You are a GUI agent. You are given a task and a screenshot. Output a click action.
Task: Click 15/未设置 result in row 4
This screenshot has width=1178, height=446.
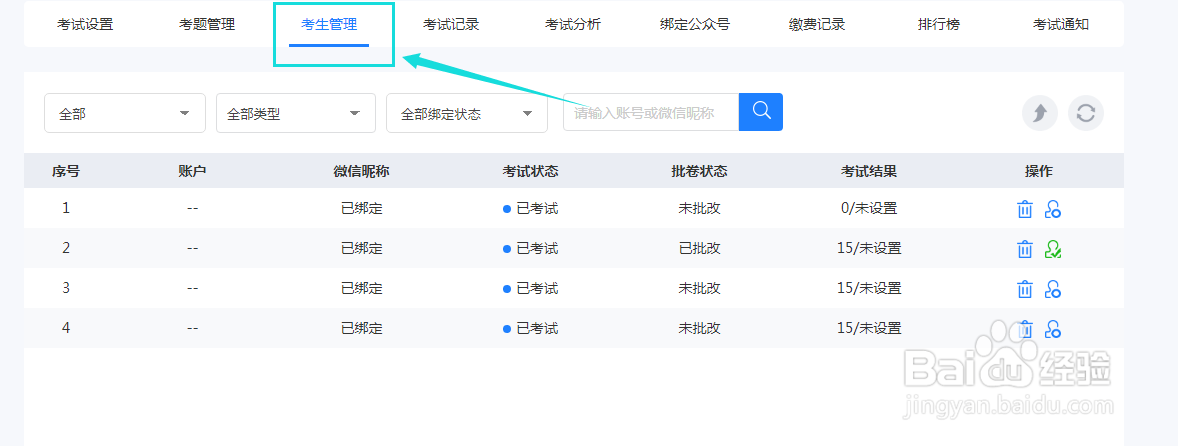pos(869,328)
